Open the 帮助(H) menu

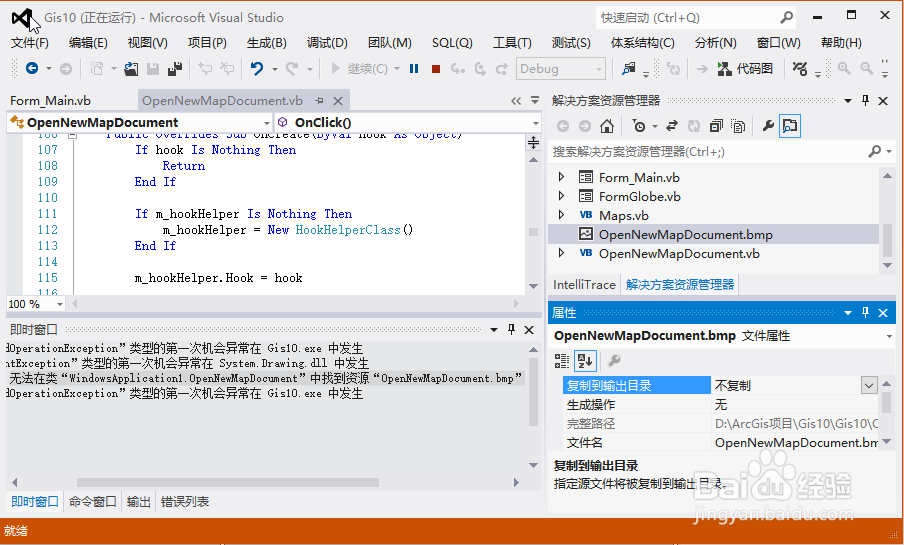[841, 43]
